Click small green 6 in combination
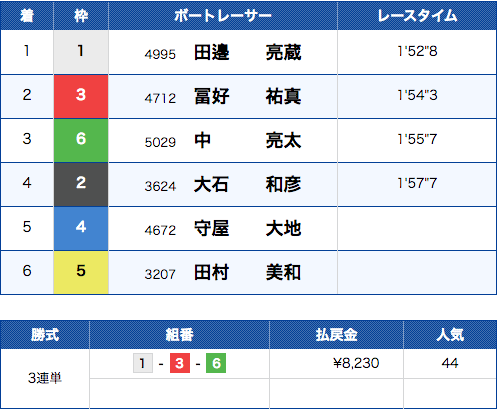 pos(216,363)
